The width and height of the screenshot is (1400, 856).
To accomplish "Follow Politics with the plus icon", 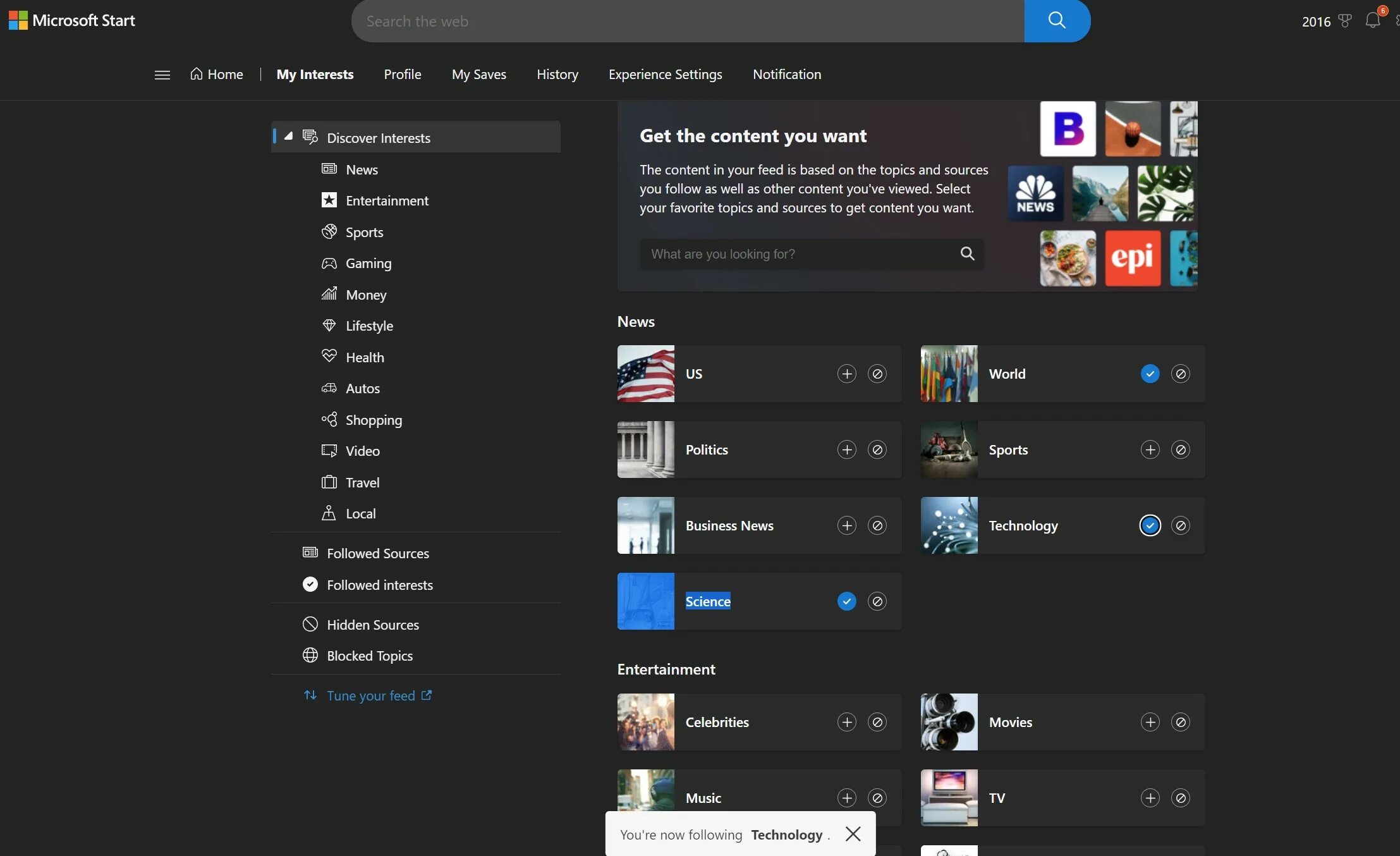I will point(846,449).
